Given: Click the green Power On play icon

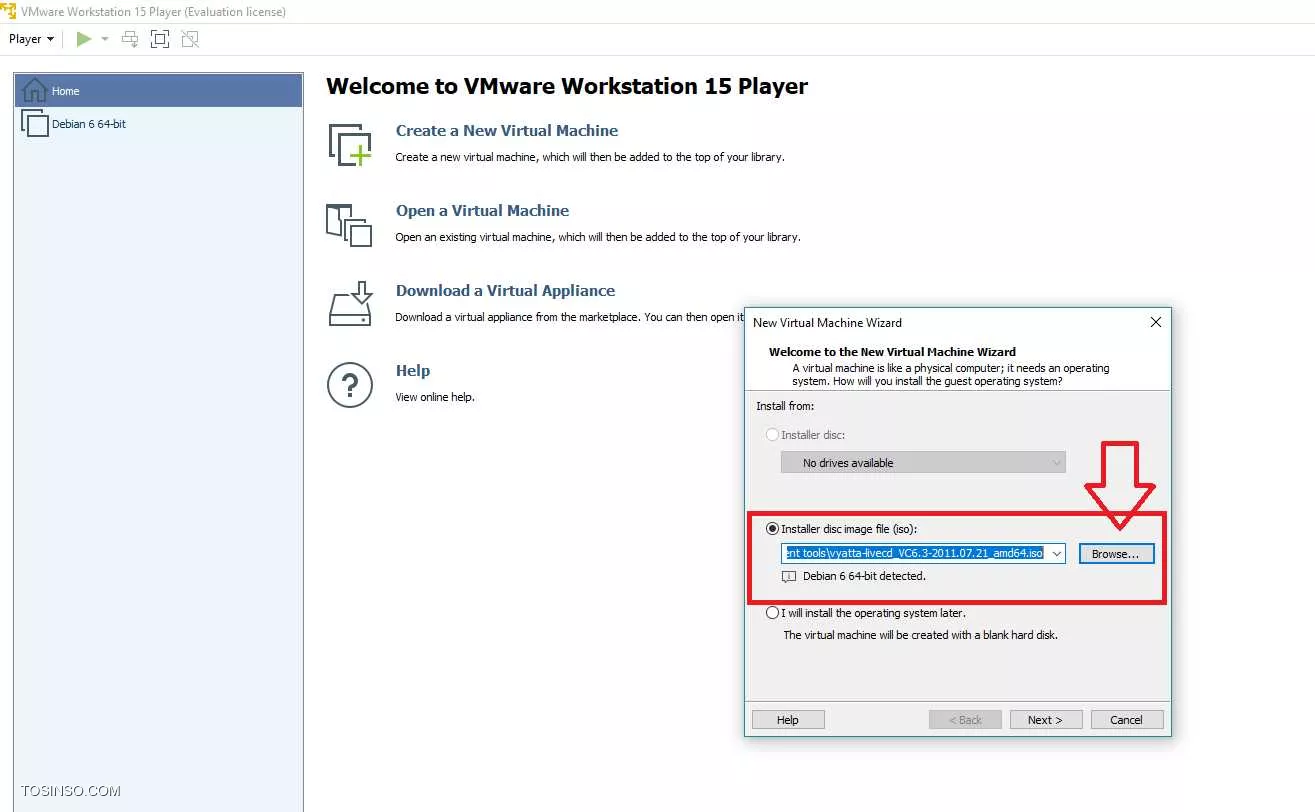Looking at the screenshot, I should click(x=84, y=39).
